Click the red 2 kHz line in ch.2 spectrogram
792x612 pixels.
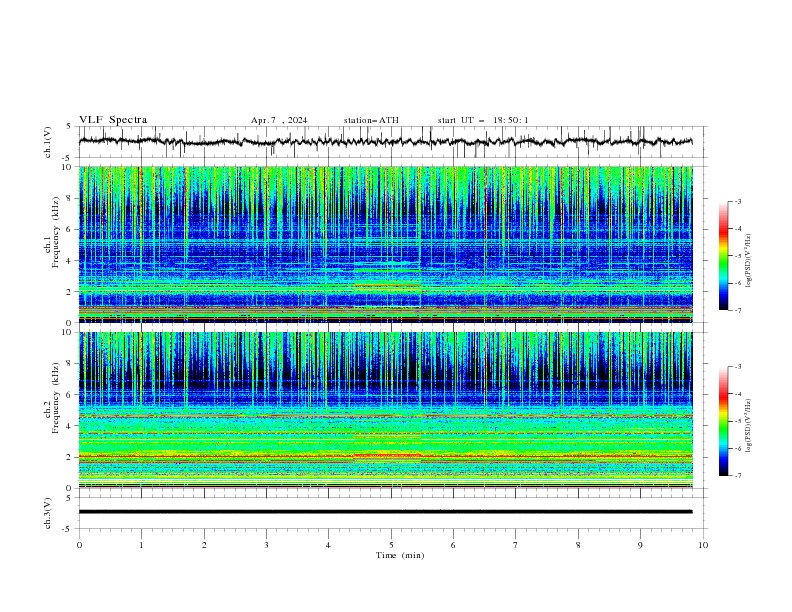(385, 456)
